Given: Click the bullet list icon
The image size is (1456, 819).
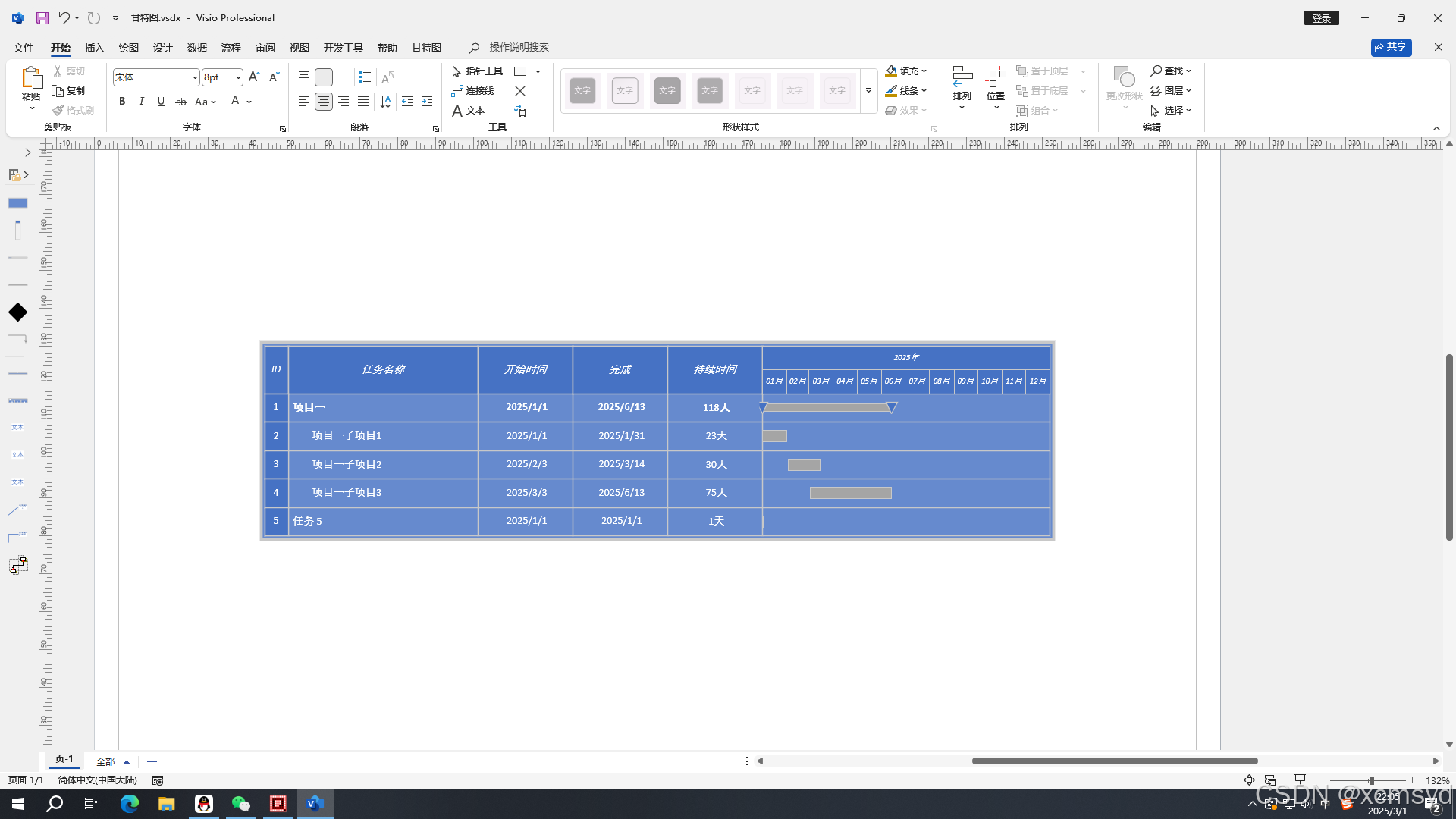Looking at the screenshot, I should 365,77.
